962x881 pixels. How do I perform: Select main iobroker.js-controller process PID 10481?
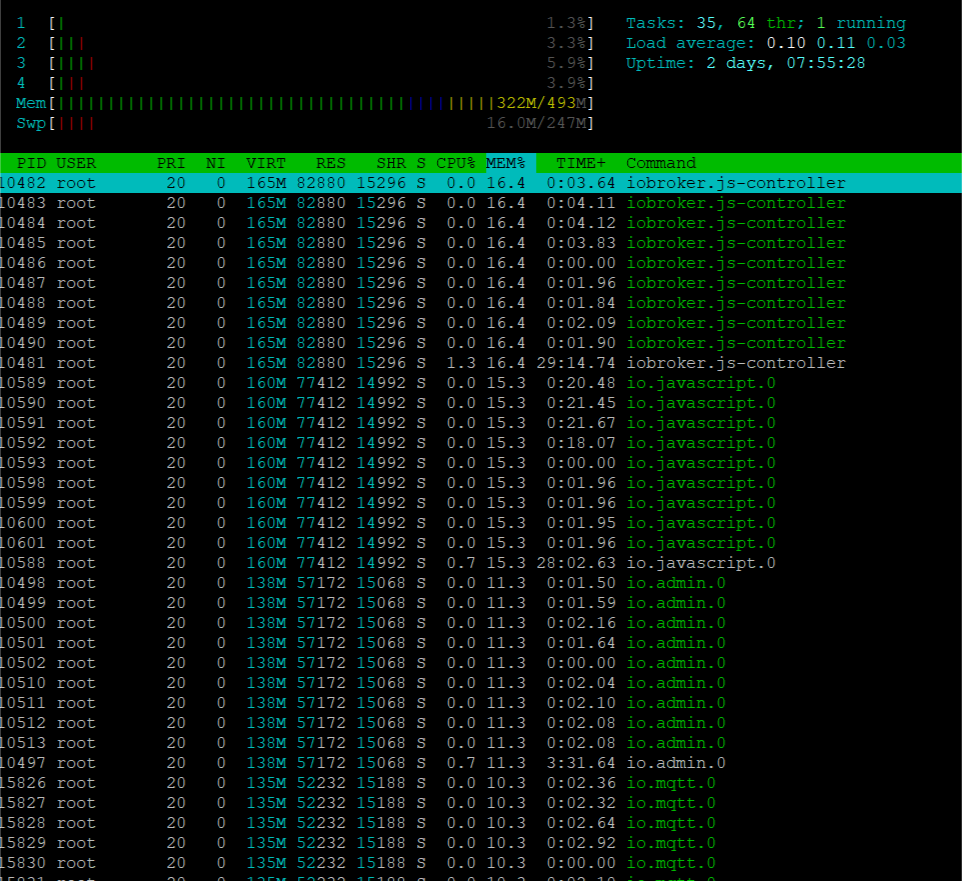click(481, 363)
